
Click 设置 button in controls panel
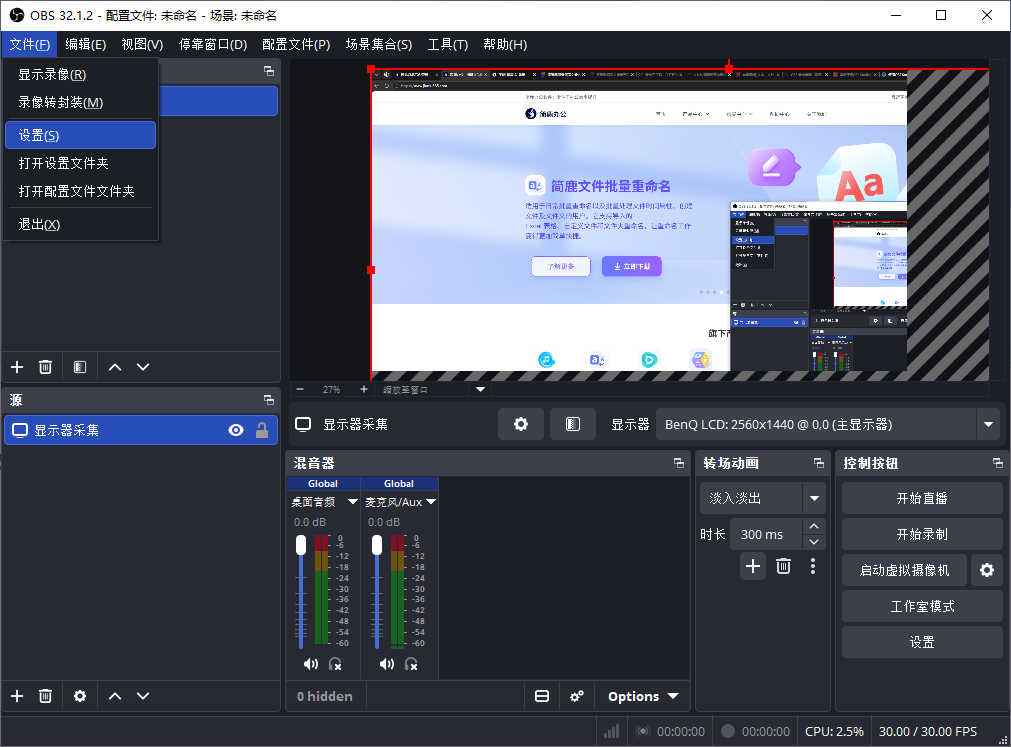[x=922, y=643]
